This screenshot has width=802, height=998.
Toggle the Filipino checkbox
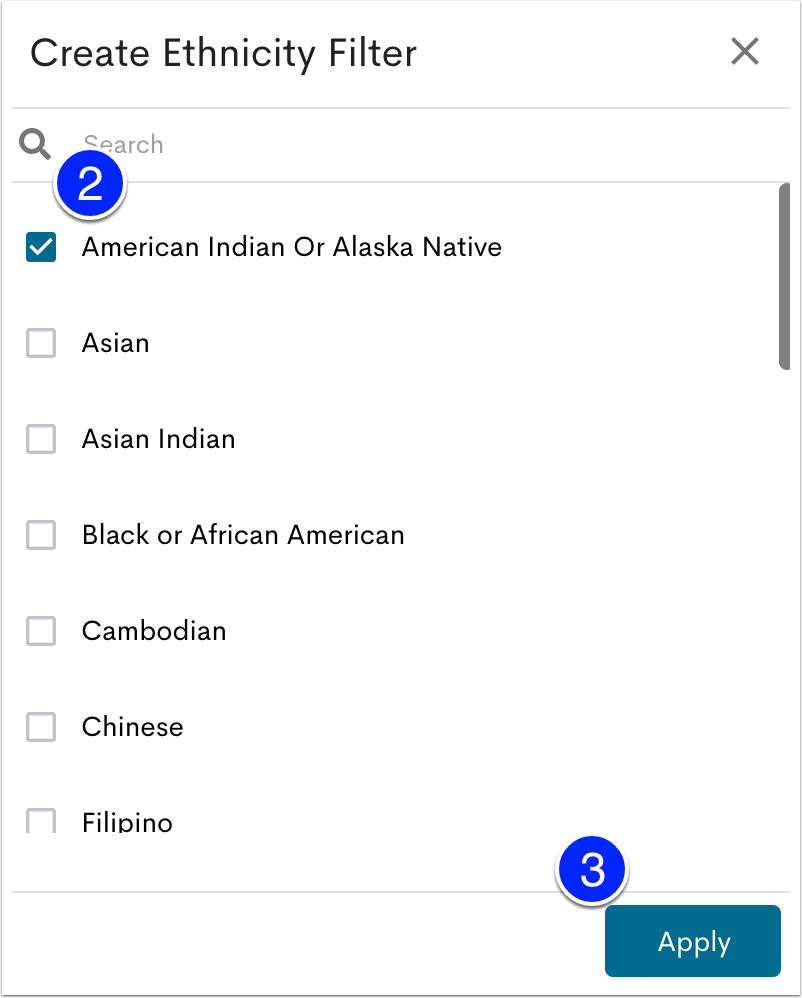[41, 820]
